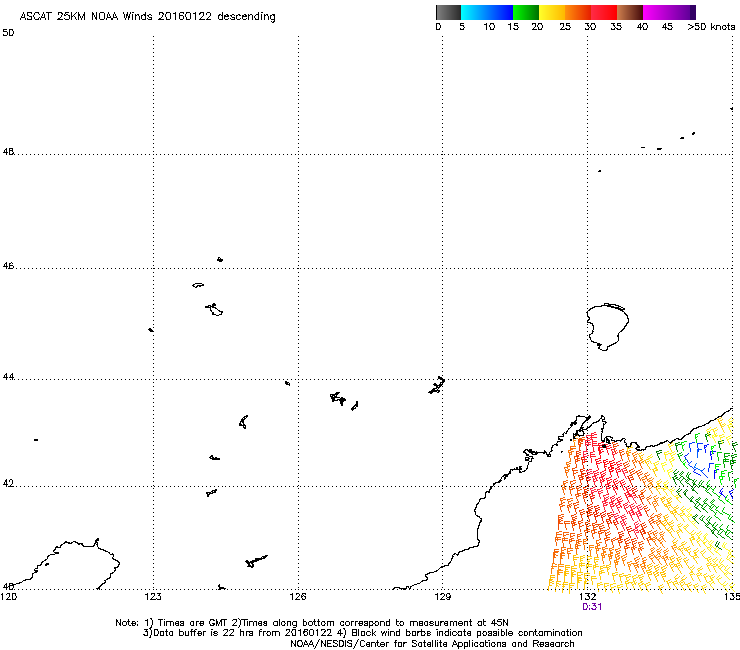The height and width of the screenshot is (650, 740).
Task: Click the legend tick label '35'
Action: (x=616, y=27)
